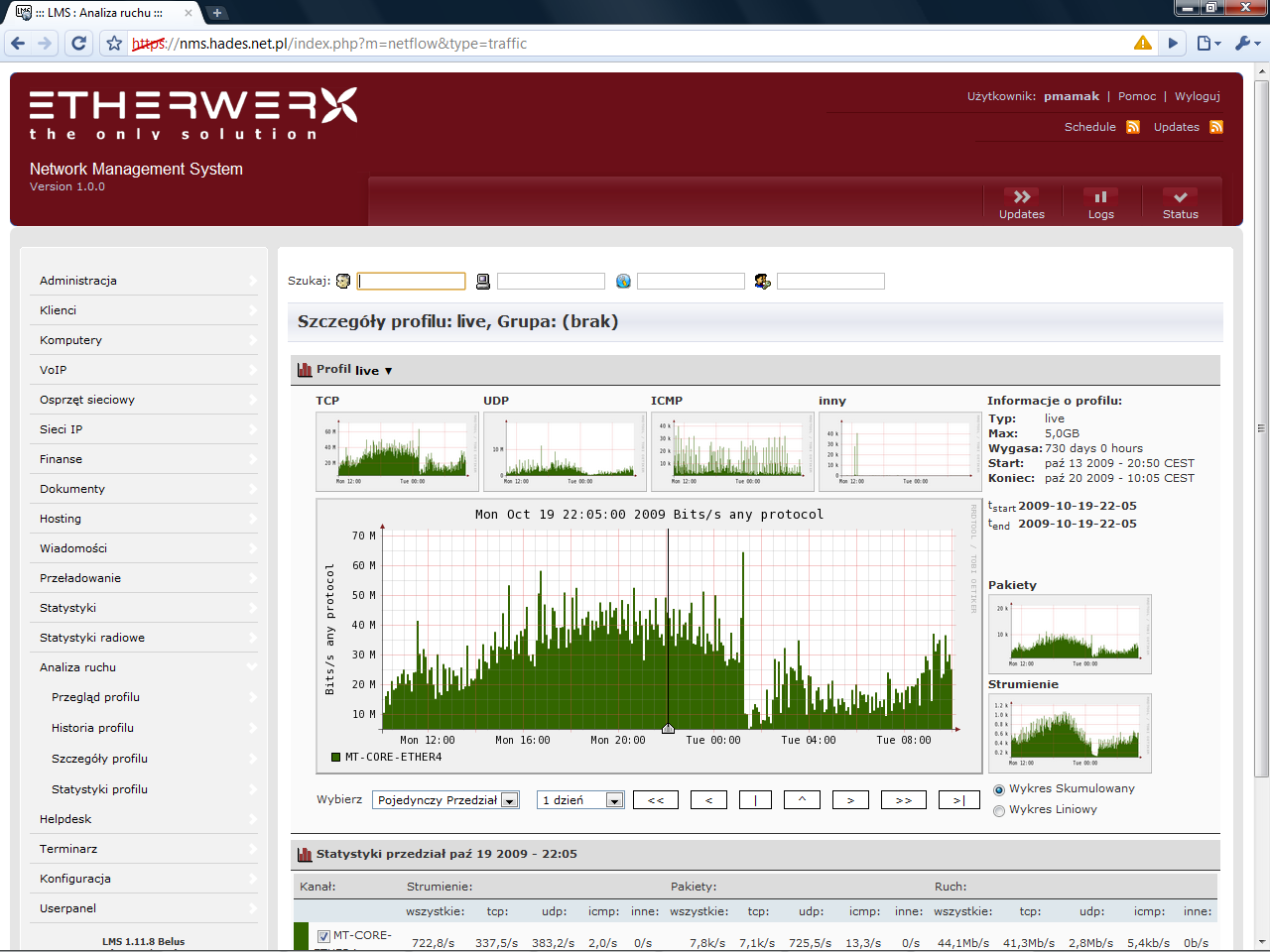The height and width of the screenshot is (952, 1270).
Task: Click the globe network search icon
Action: pyautogui.click(x=623, y=282)
